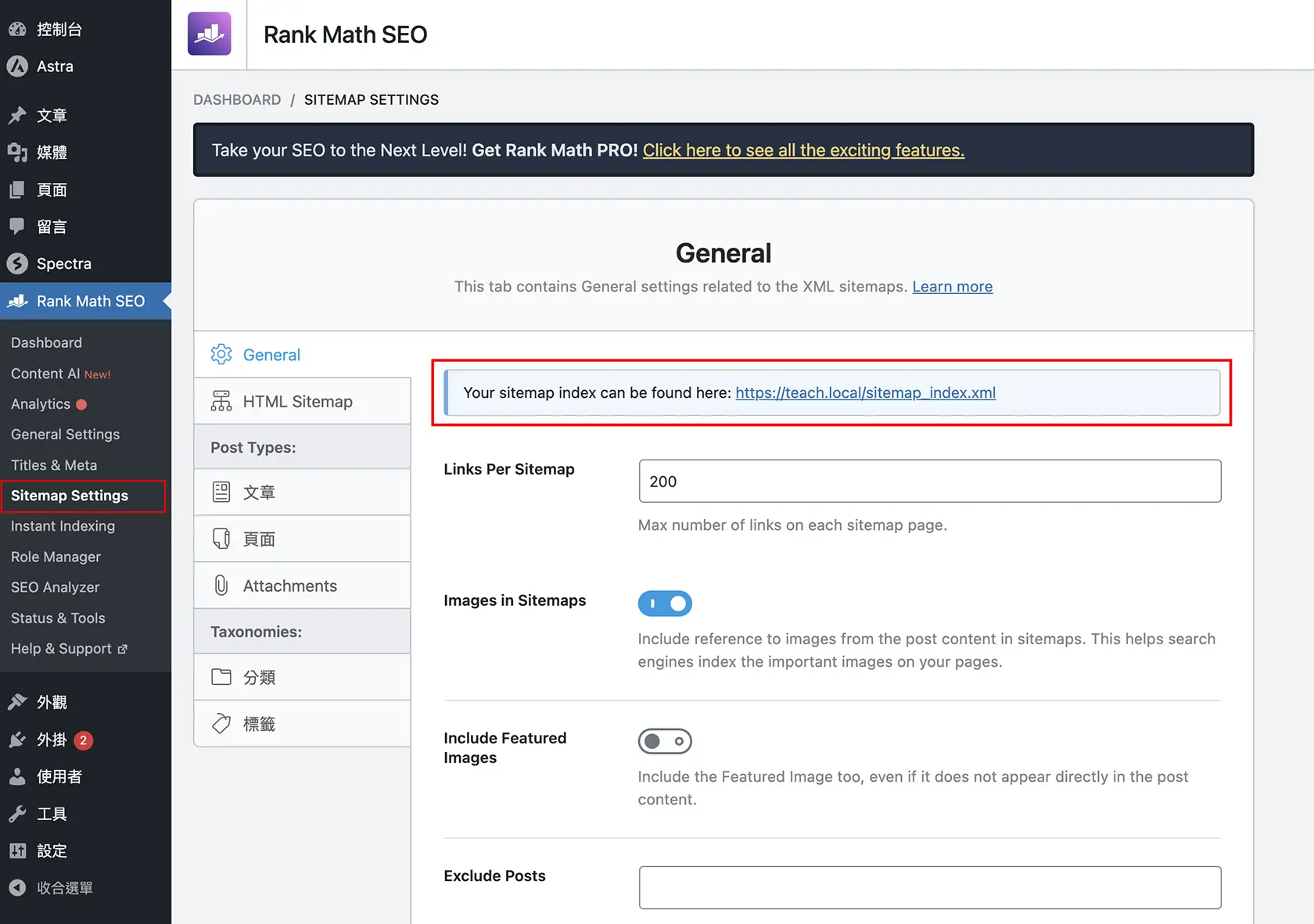The width and height of the screenshot is (1314, 924).
Task: Click the Links Per Sitemap input field
Action: point(930,481)
